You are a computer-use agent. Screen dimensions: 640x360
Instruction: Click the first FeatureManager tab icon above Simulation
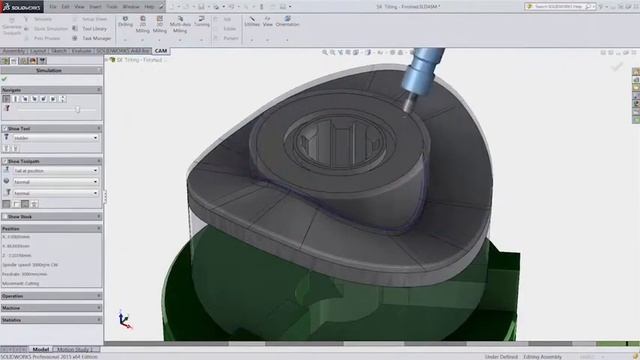[5, 61]
